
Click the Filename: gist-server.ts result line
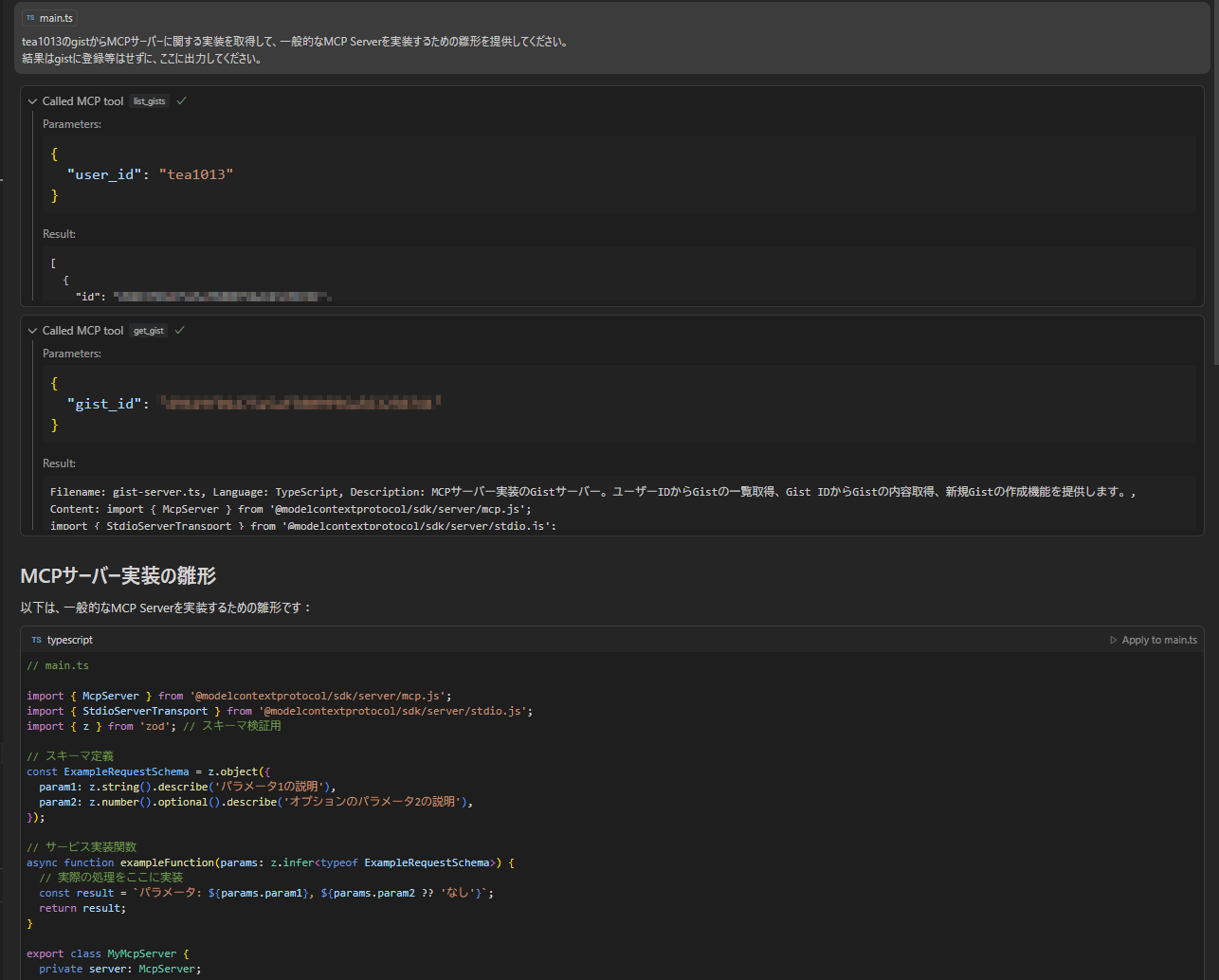592,492
